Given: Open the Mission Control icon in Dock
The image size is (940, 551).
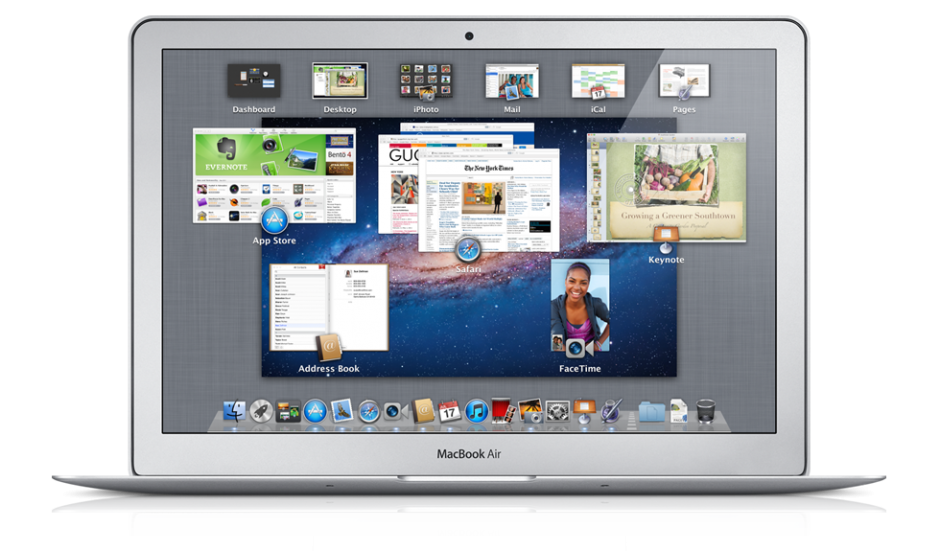Looking at the screenshot, I should [x=289, y=410].
